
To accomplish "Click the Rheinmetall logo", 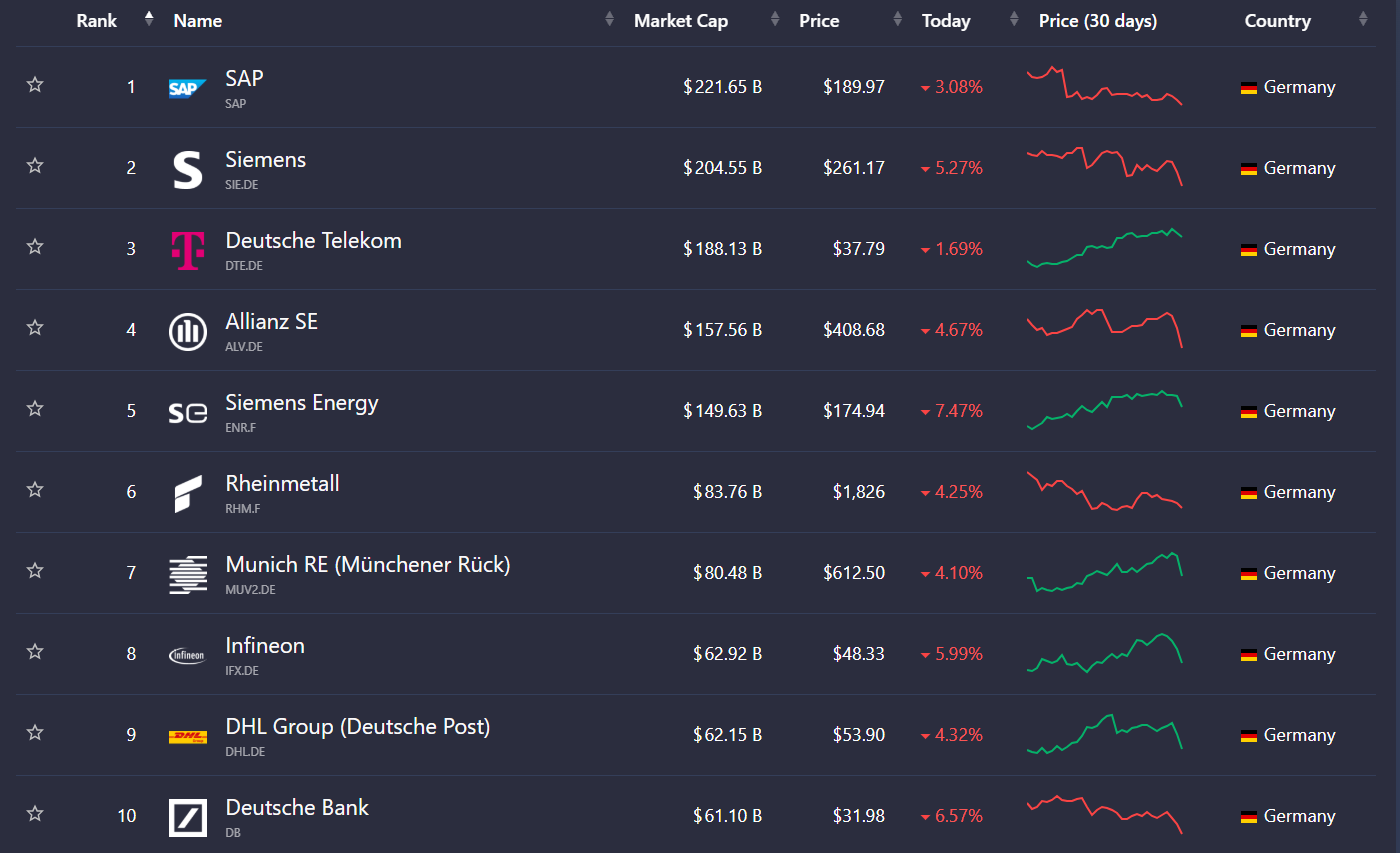I will point(187,493).
